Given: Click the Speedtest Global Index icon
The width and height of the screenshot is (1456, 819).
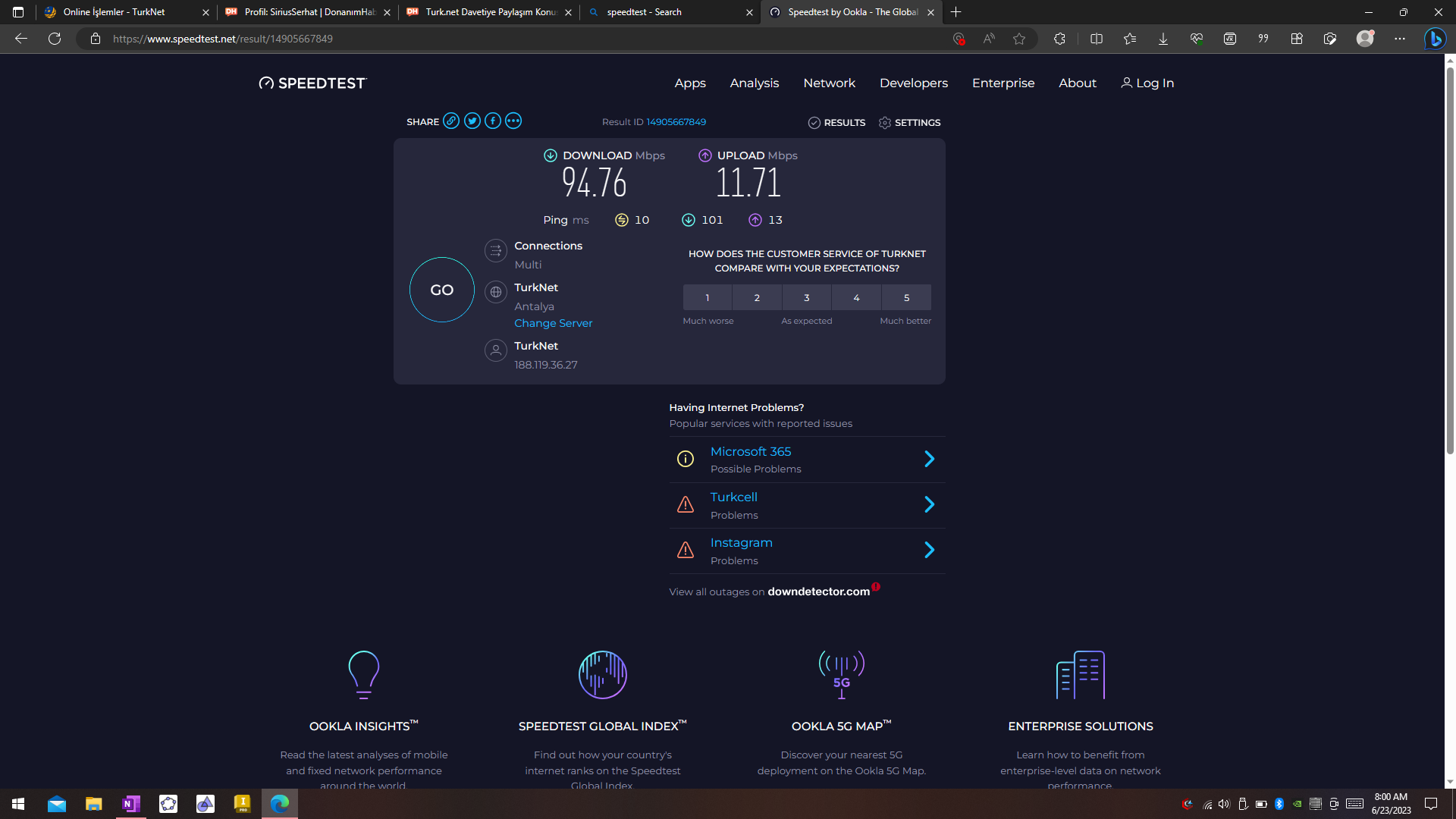Looking at the screenshot, I should [x=603, y=675].
